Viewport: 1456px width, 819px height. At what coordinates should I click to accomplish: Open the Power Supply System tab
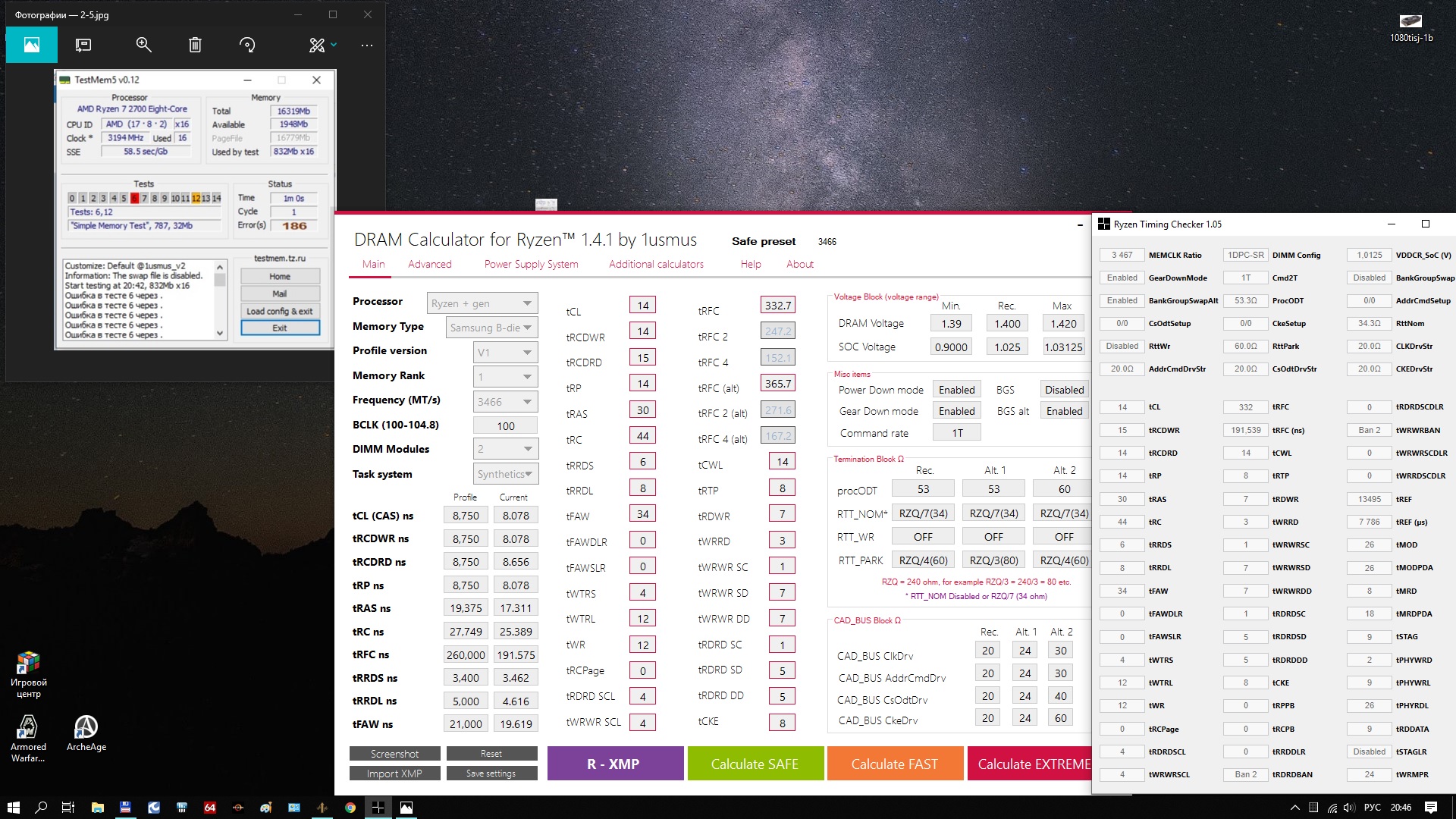point(531,264)
